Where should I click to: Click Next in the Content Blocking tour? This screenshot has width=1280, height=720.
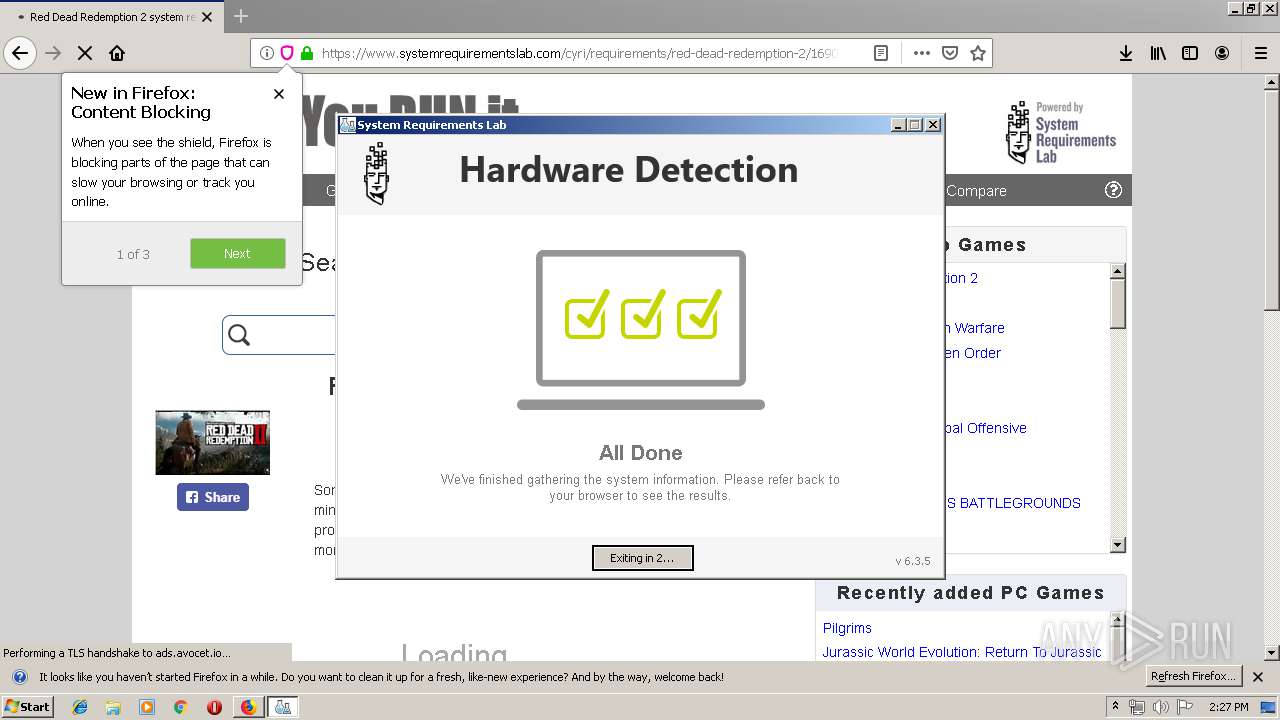click(238, 254)
